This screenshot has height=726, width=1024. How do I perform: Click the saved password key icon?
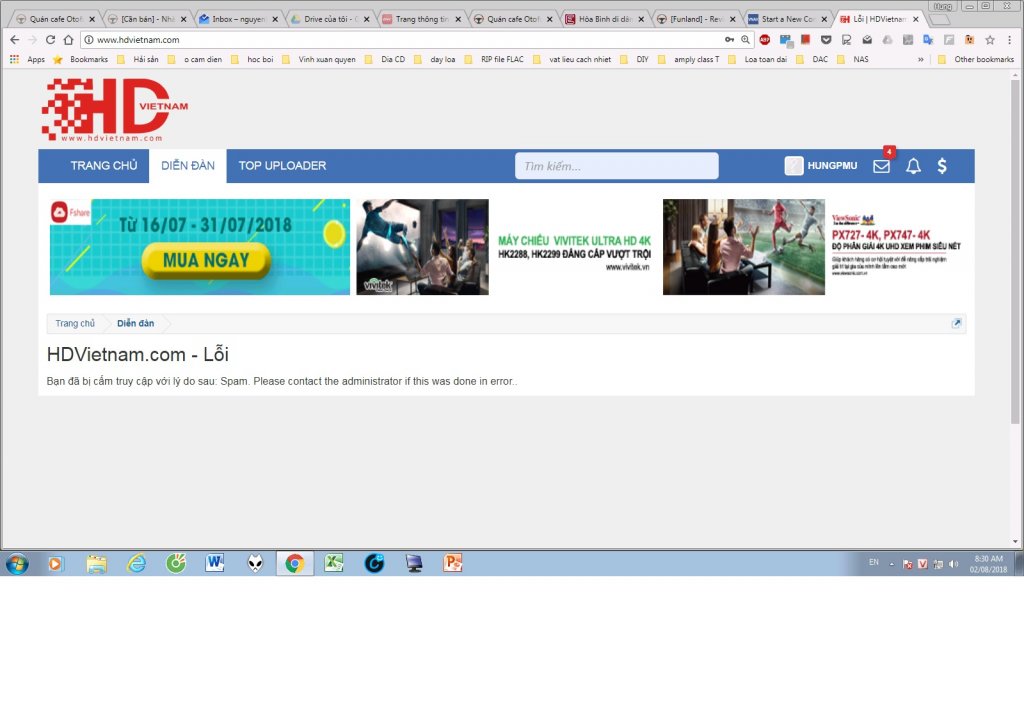pos(729,40)
